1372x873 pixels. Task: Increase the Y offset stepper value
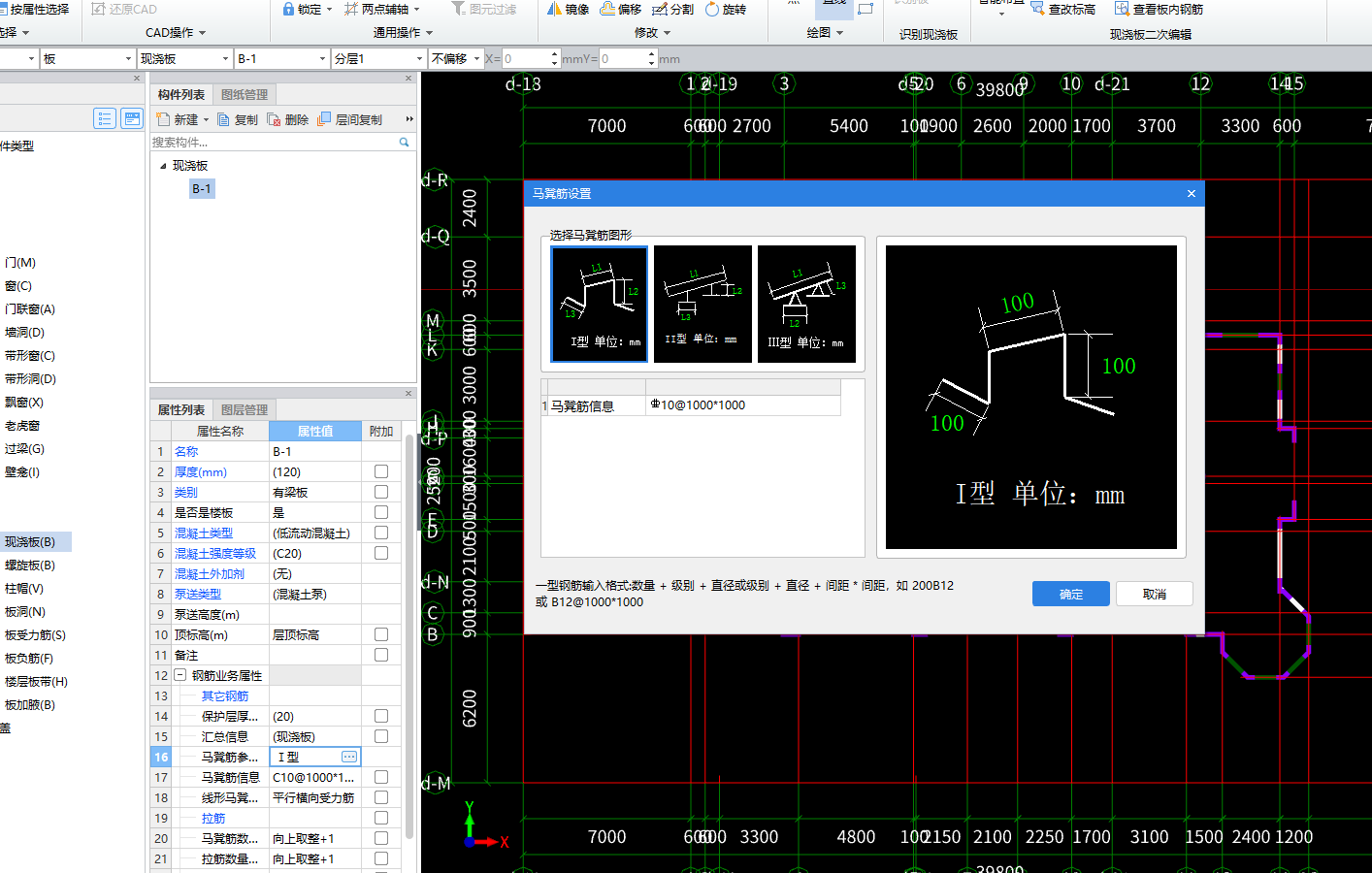click(x=652, y=54)
